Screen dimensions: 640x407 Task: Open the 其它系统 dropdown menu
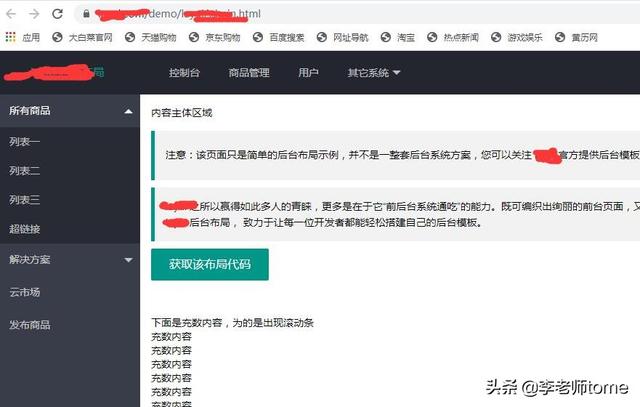click(373, 73)
